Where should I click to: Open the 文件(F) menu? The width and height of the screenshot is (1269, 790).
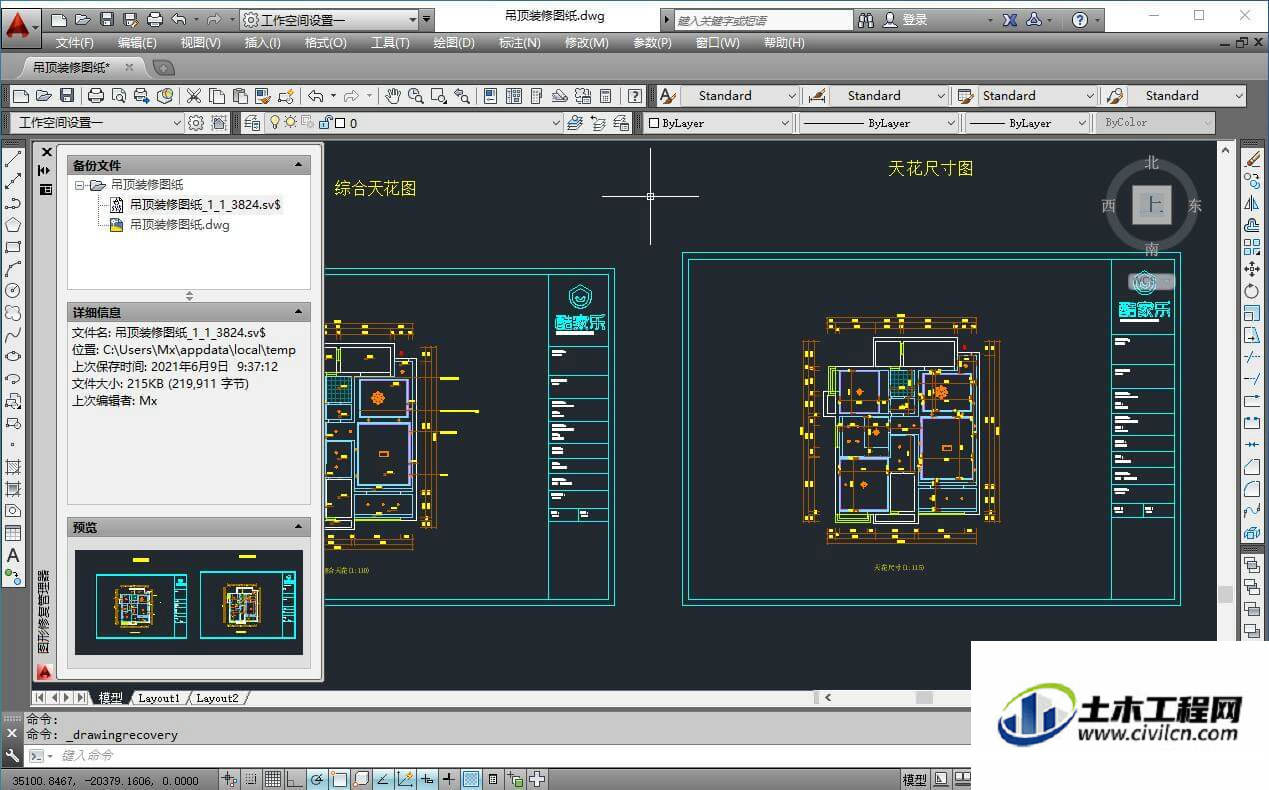(75, 43)
